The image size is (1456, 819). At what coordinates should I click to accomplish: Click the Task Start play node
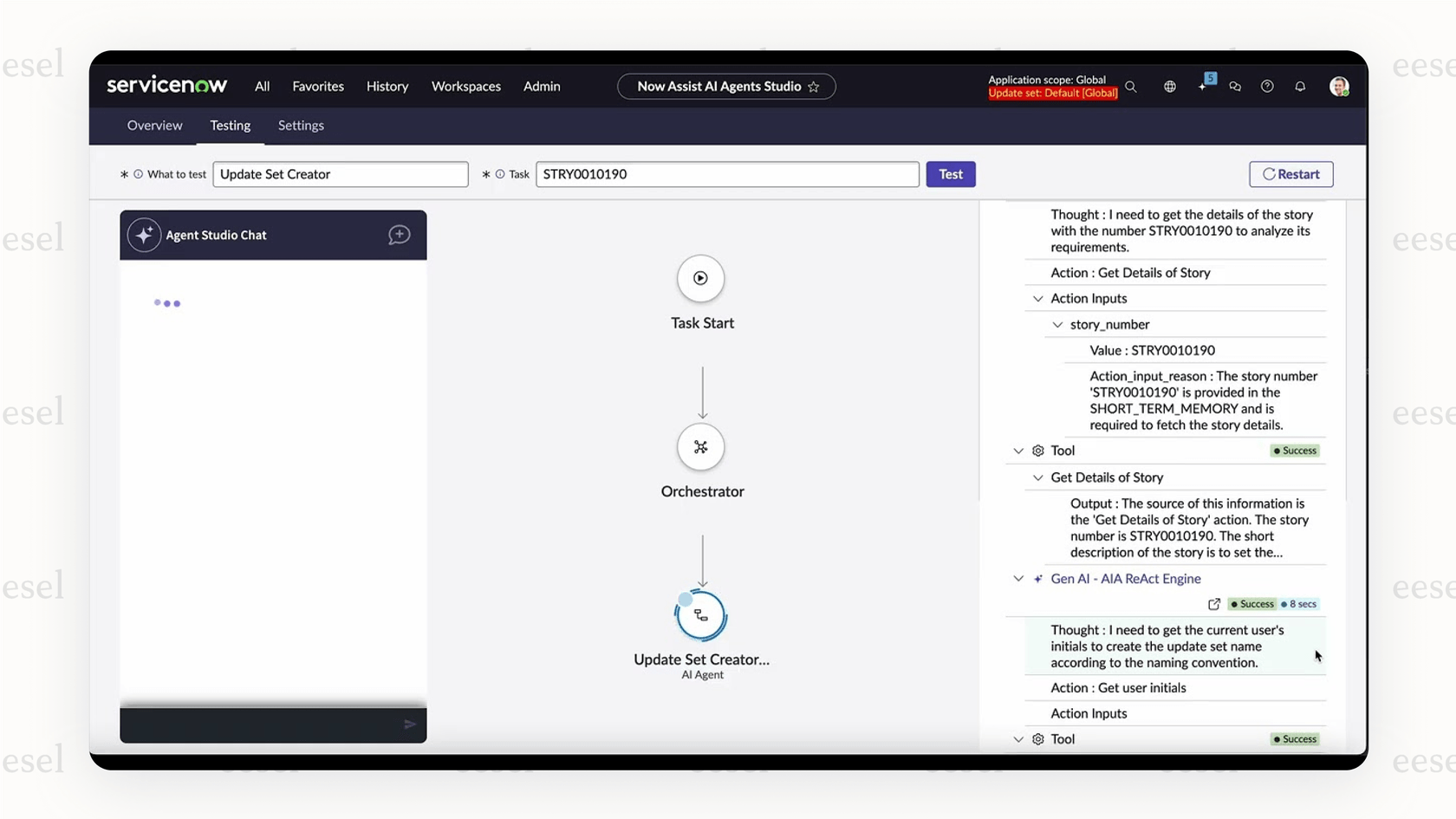pos(700,278)
